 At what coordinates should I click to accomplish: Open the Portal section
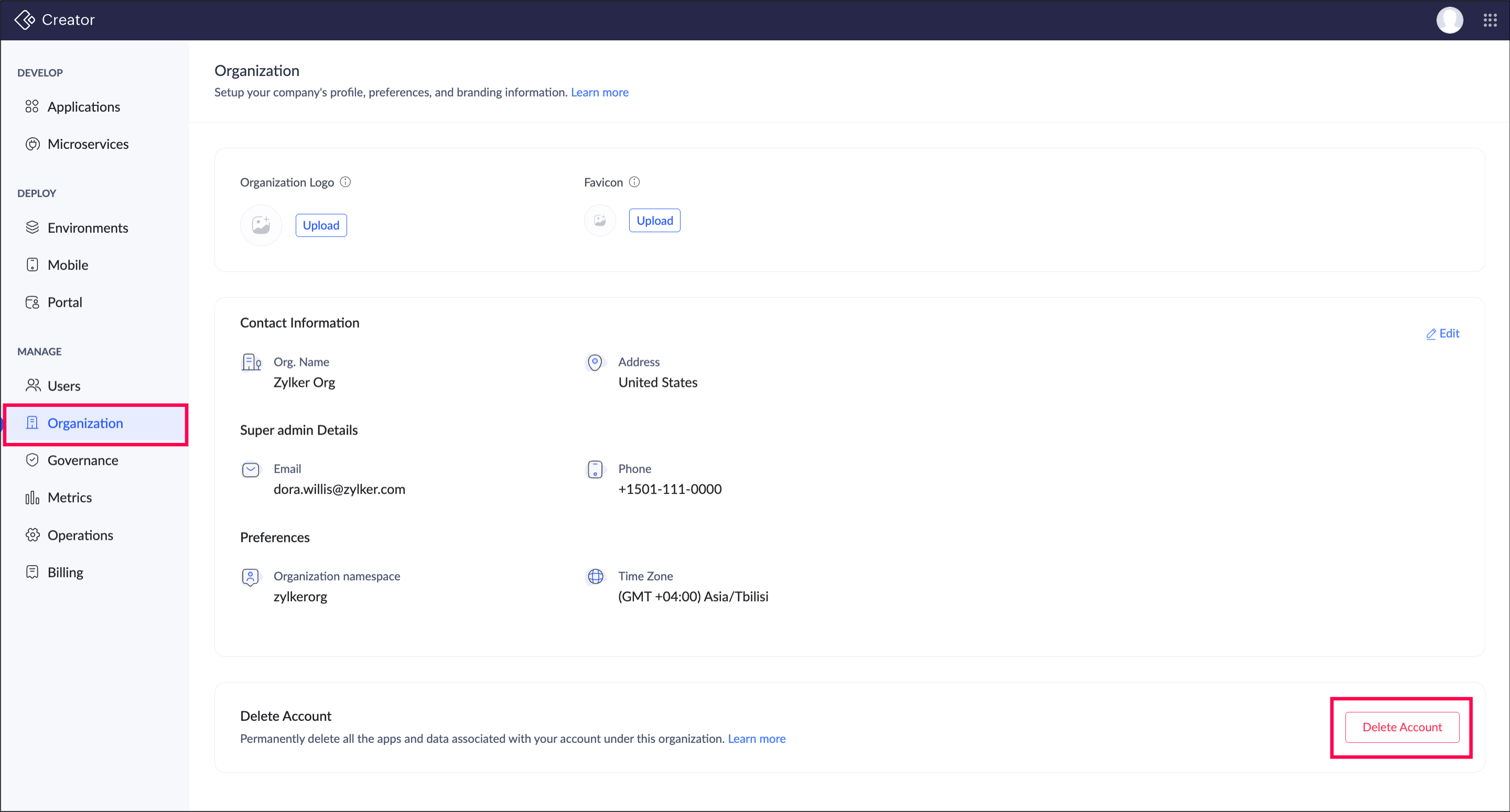click(64, 302)
